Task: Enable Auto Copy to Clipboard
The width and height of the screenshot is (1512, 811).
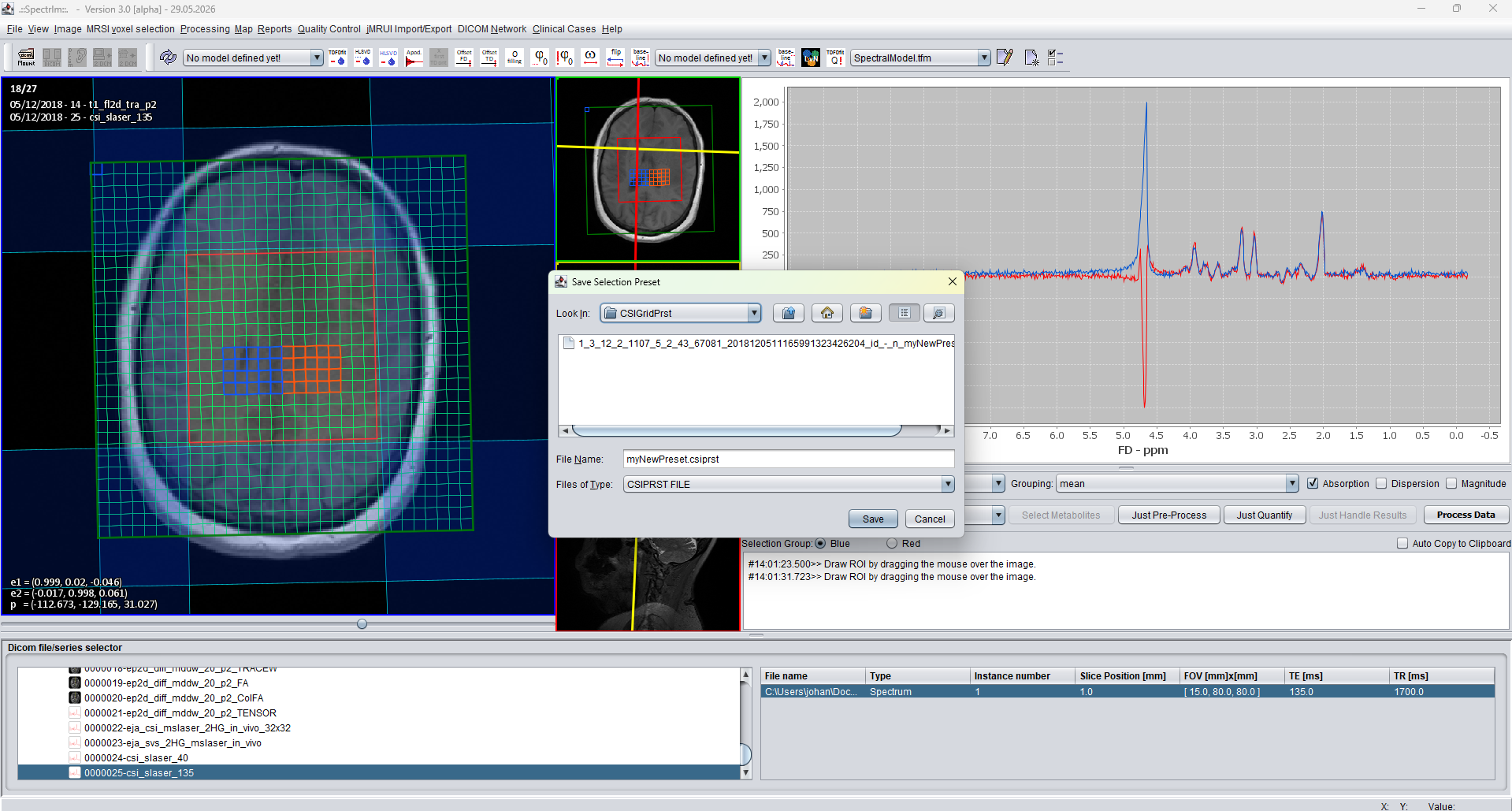Action: tap(1402, 543)
